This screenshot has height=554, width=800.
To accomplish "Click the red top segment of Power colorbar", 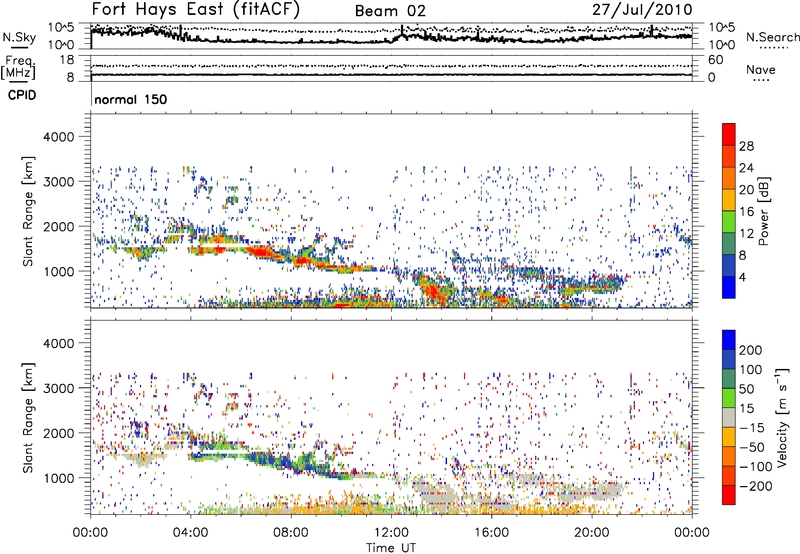I will [729, 134].
